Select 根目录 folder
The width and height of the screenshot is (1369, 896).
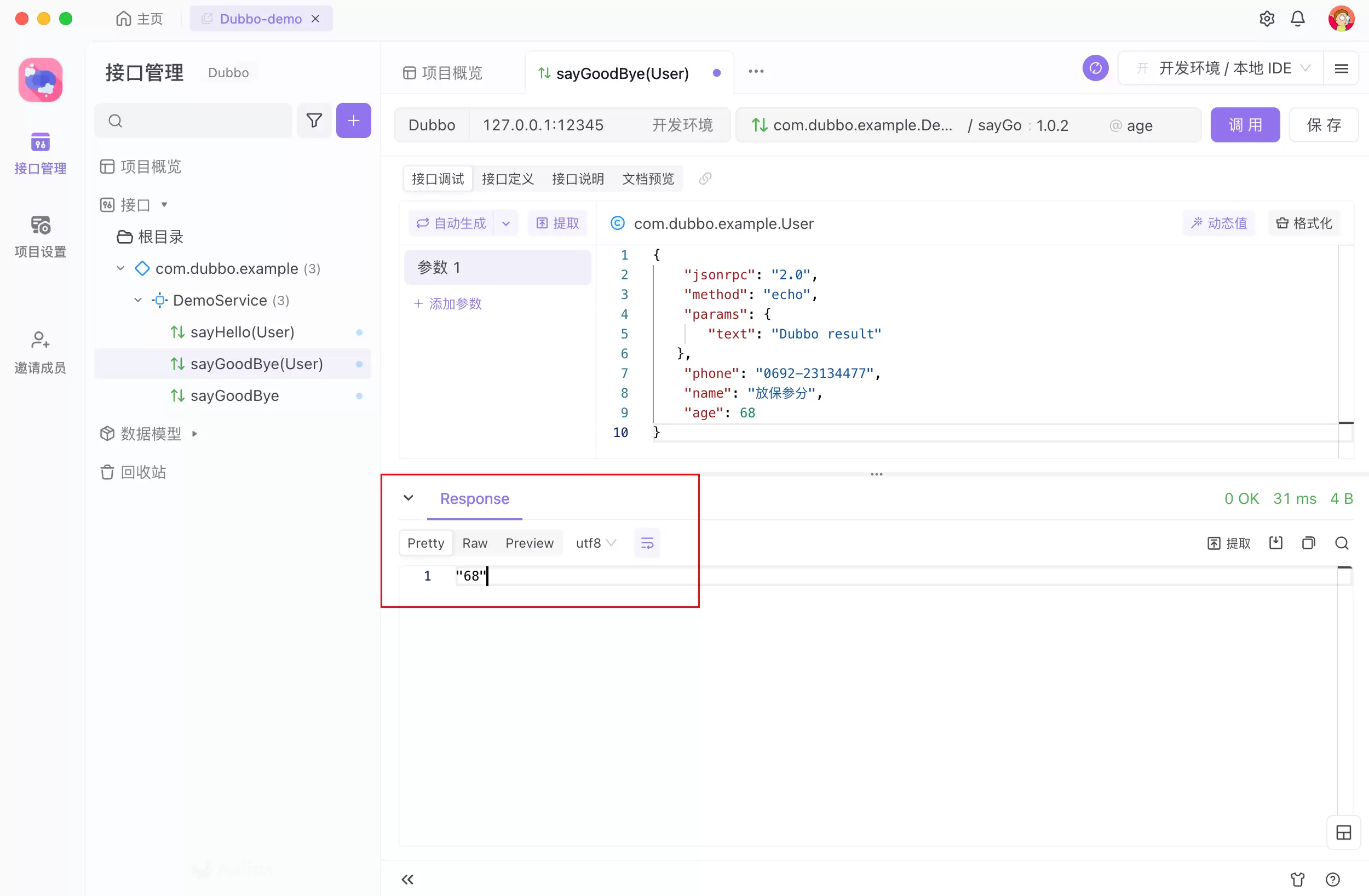point(150,237)
